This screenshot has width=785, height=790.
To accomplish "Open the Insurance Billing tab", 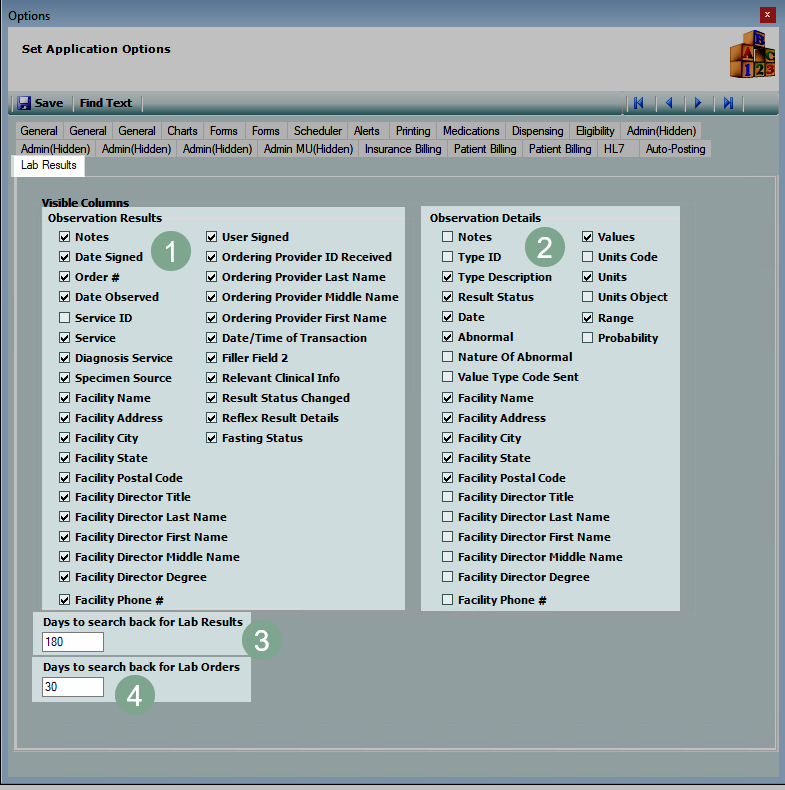I will pos(402,149).
